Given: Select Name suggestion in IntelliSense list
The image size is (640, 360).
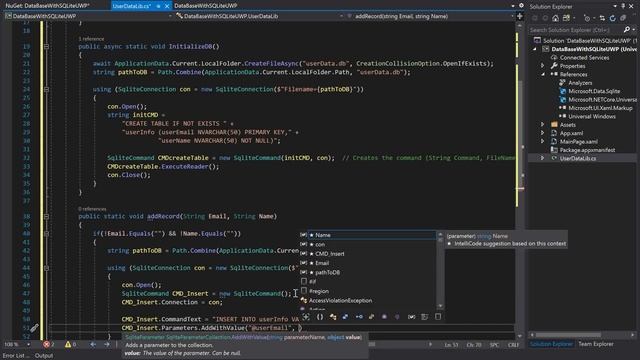Looking at the screenshot, I should [368, 235].
